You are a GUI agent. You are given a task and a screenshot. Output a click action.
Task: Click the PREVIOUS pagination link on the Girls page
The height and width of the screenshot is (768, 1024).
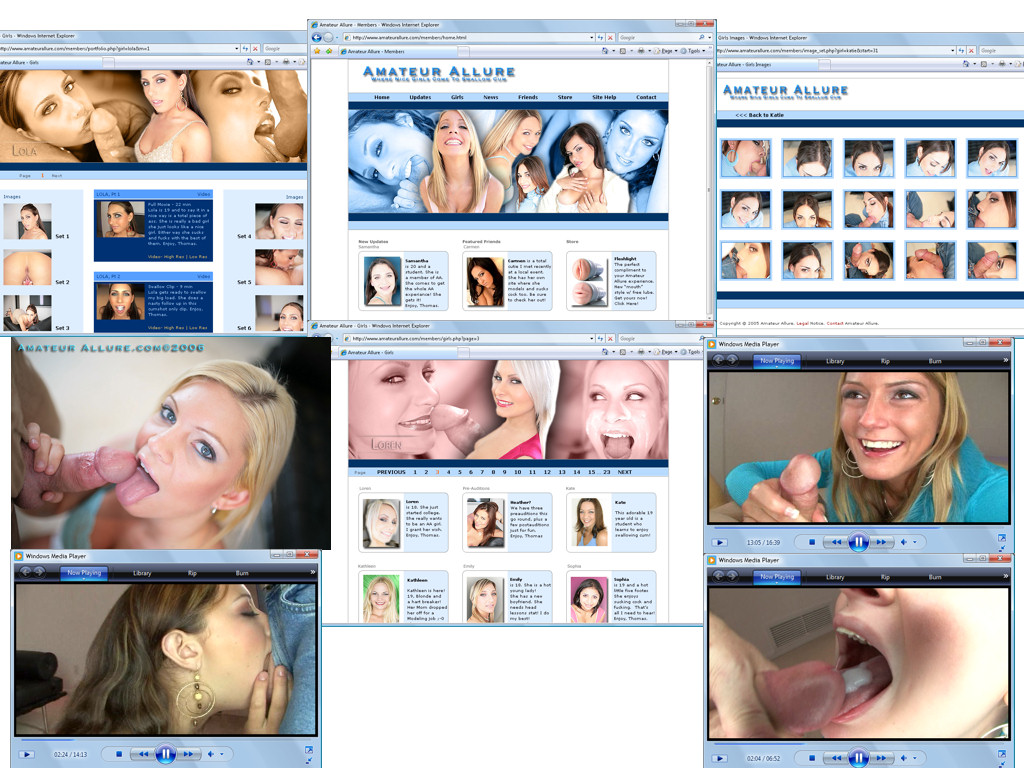pos(391,472)
